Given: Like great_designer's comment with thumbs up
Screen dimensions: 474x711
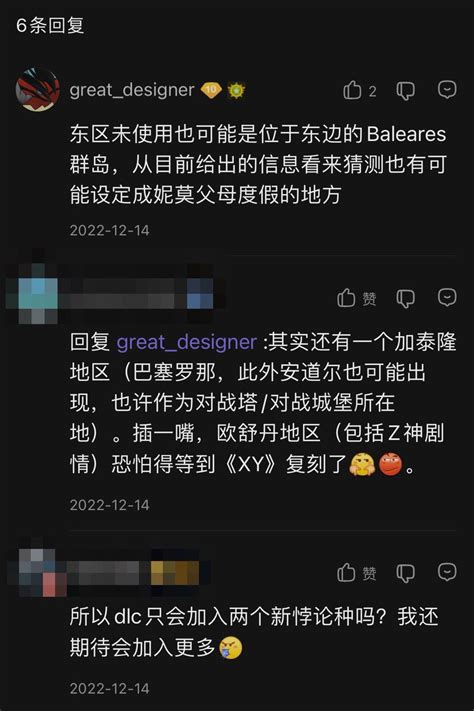Looking at the screenshot, I should pyautogui.click(x=352, y=90).
